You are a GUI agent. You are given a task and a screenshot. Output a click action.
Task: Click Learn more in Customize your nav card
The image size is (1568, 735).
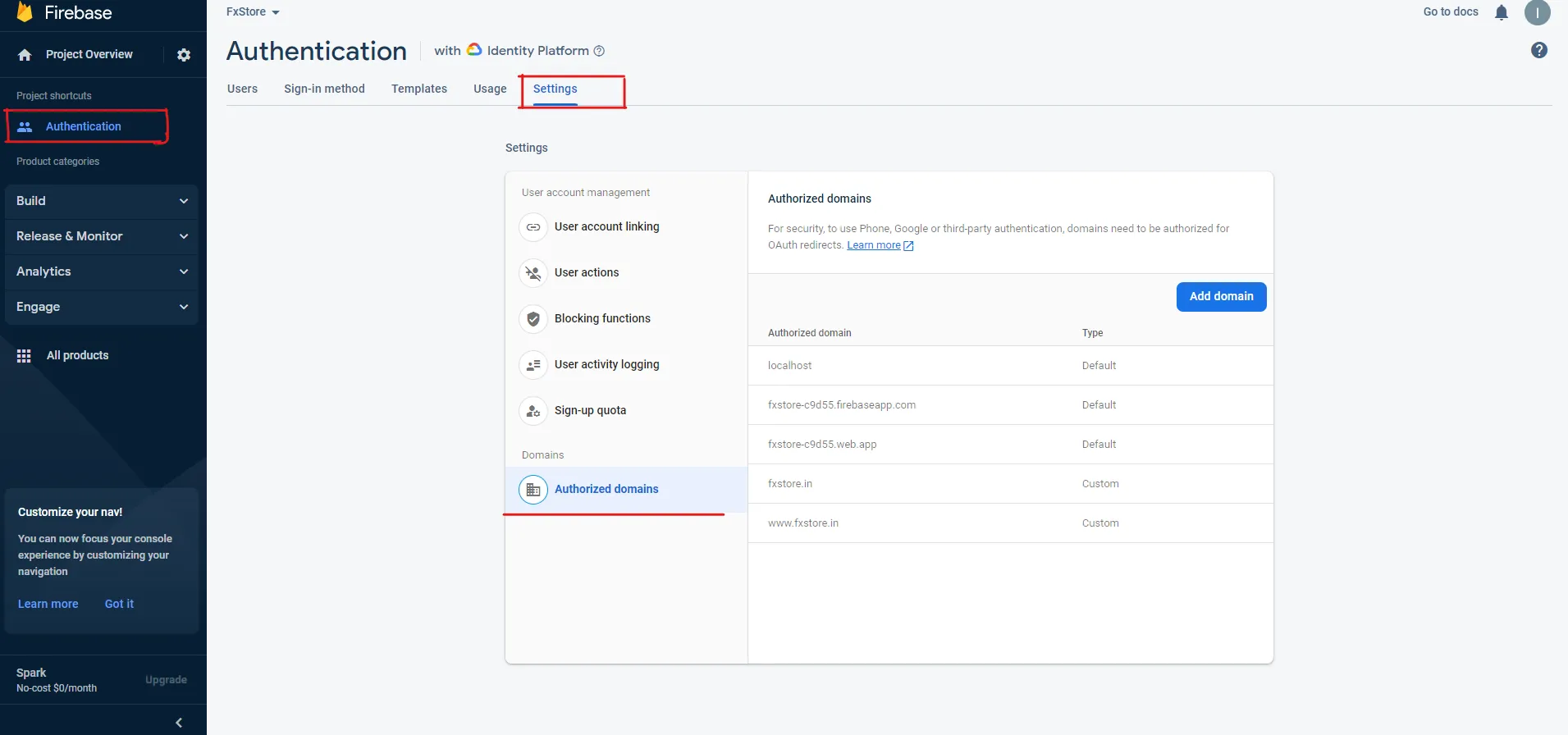pyautogui.click(x=48, y=604)
